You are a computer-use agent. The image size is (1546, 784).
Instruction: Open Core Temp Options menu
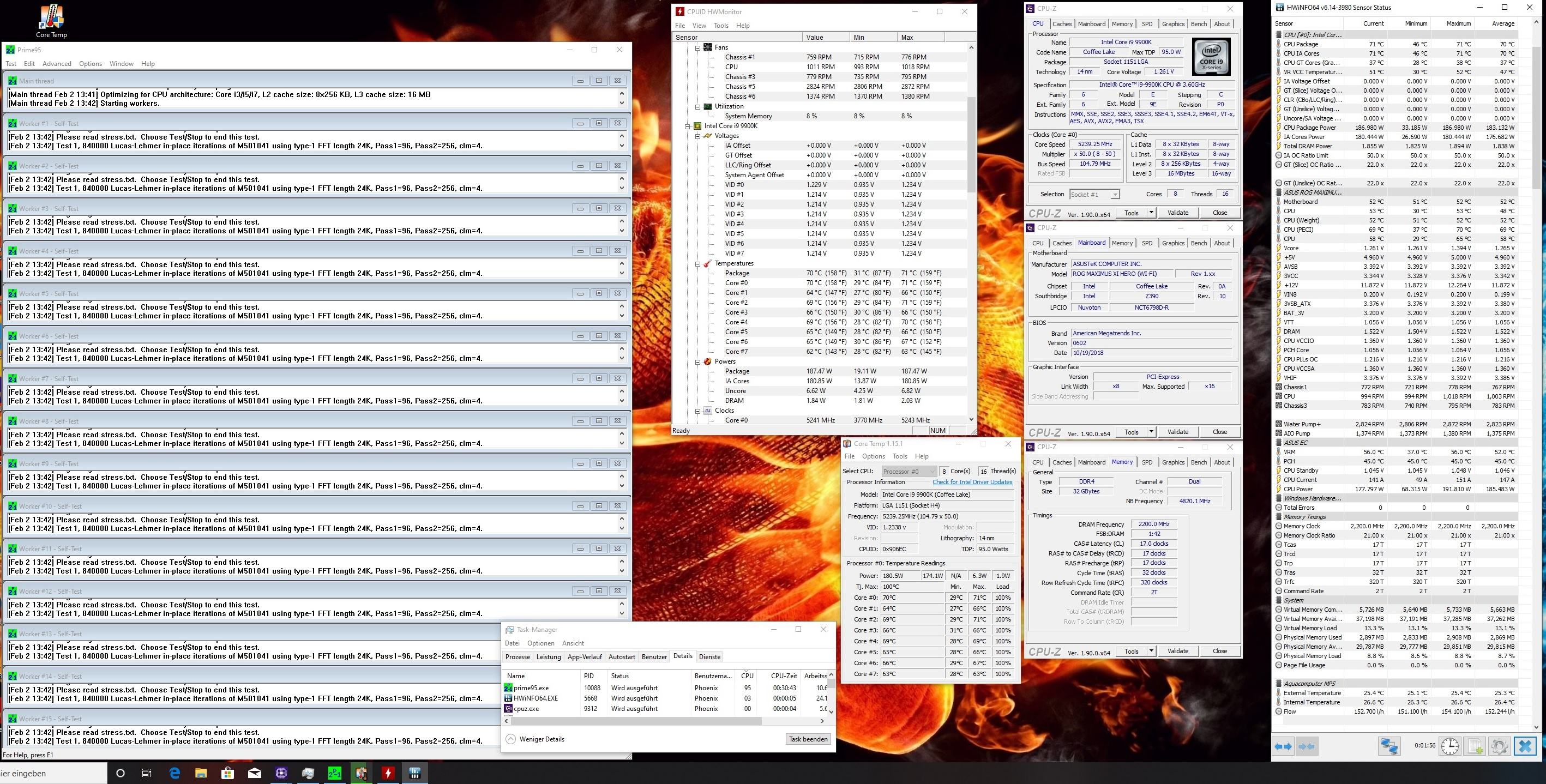[873, 456]
